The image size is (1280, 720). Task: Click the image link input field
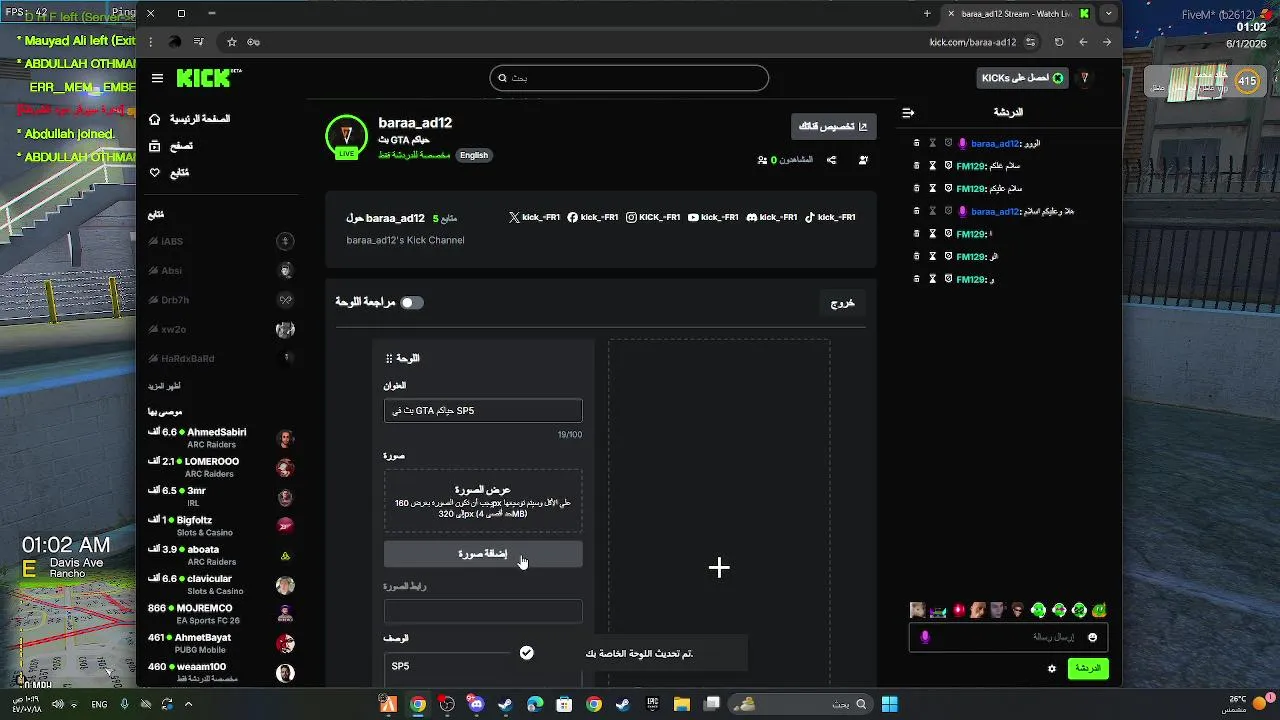[x=483, y=611]
